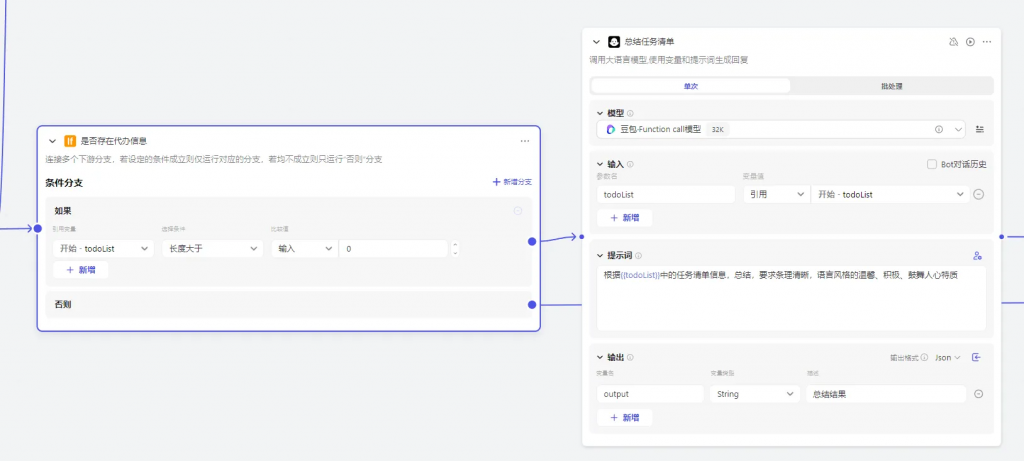This screenshot has width=1024, height=461.
Task: Remove the 如果 condition branch
Action: [518, 211]
